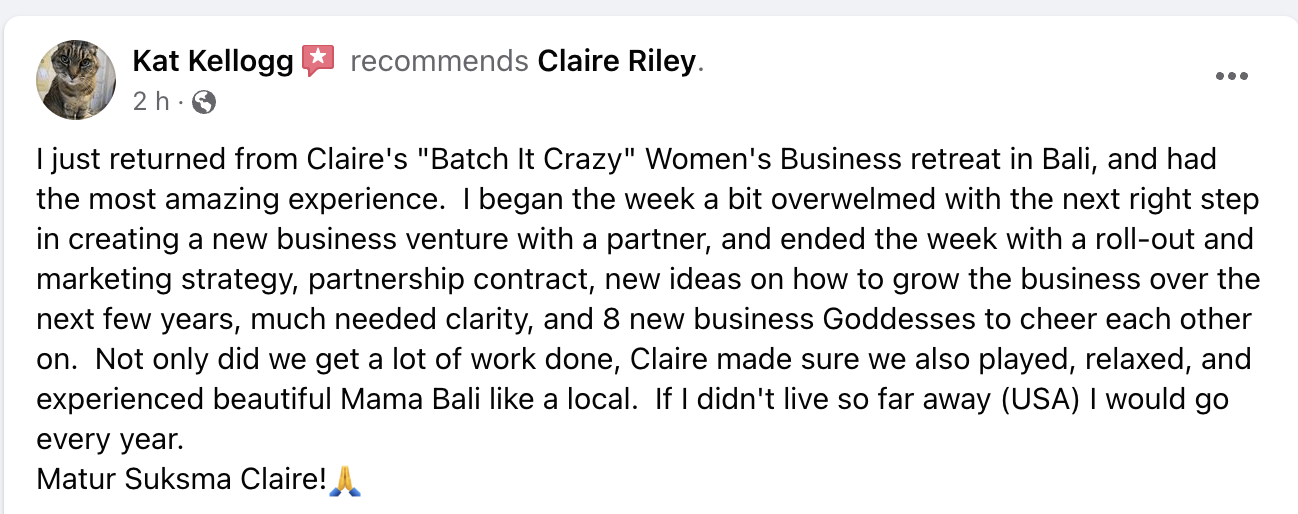Click the praying hands emoji

pyautogui.click(x=344, y=480)
